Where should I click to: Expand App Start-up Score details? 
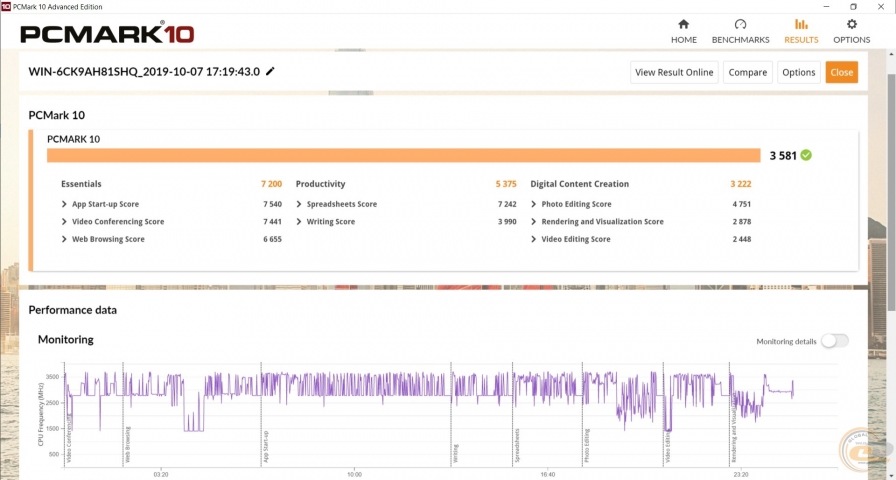(x=65, y=204)
